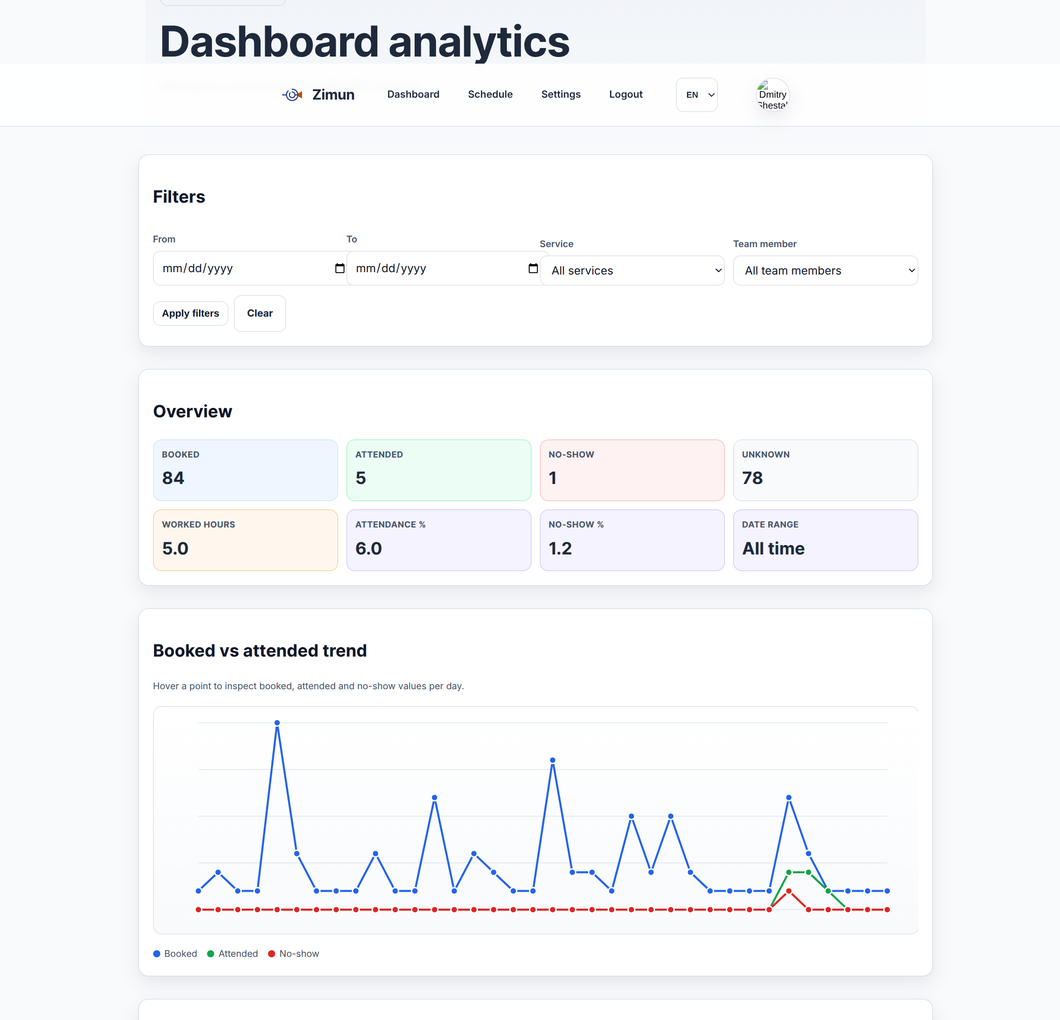Click the No-show overview card showing 1
This screenshot has height=1020, width=1060.
(631, 470)
